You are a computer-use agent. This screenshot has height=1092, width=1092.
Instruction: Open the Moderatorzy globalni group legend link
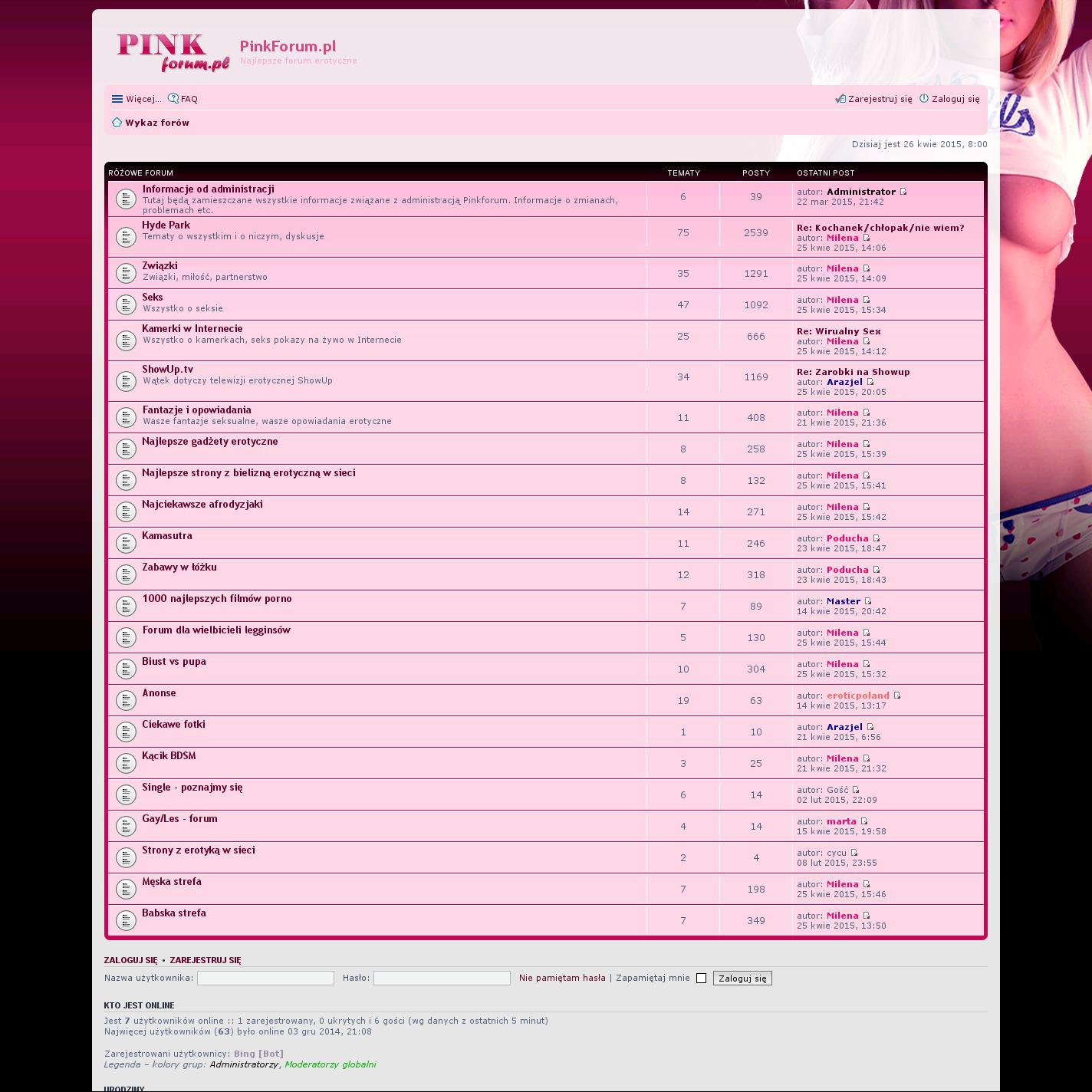(x=331, y=1064)
